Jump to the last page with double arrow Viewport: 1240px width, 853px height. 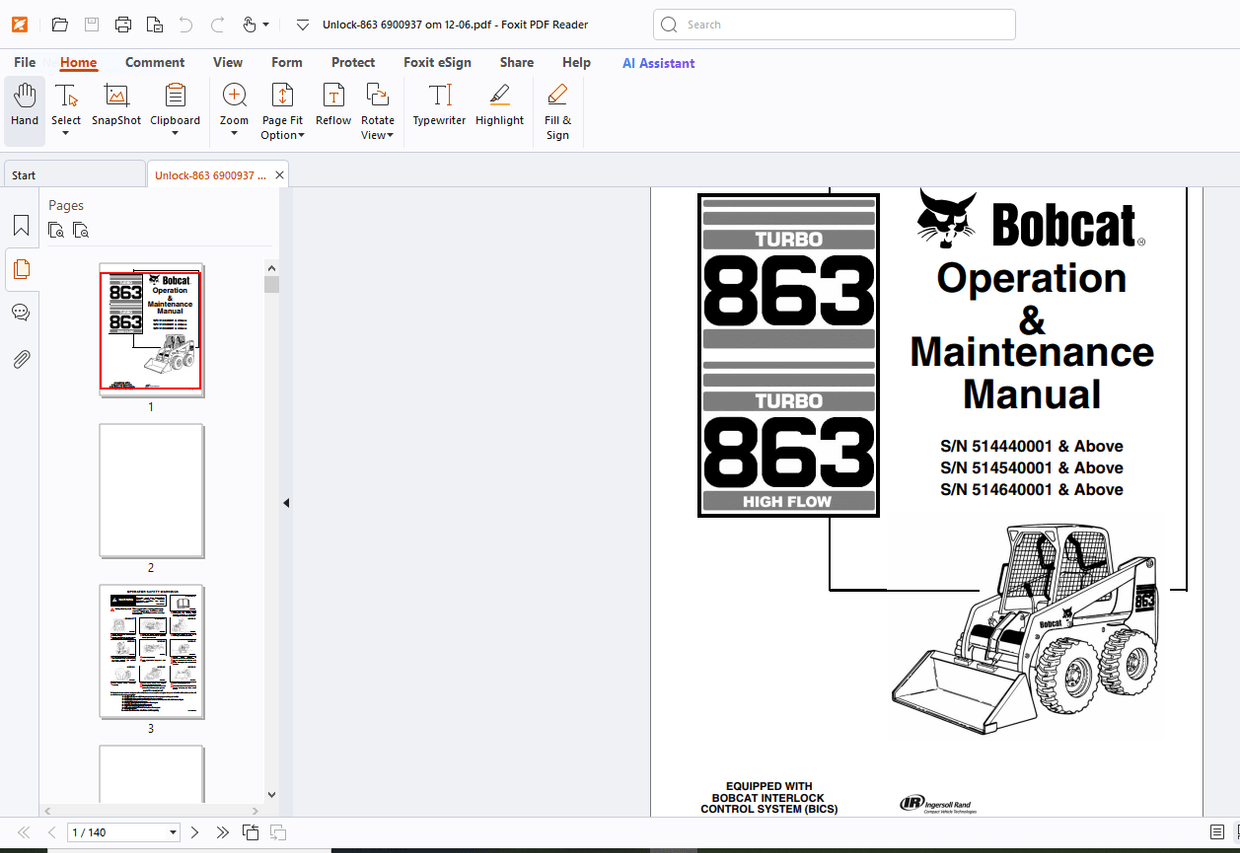click(x=222, y=831)
